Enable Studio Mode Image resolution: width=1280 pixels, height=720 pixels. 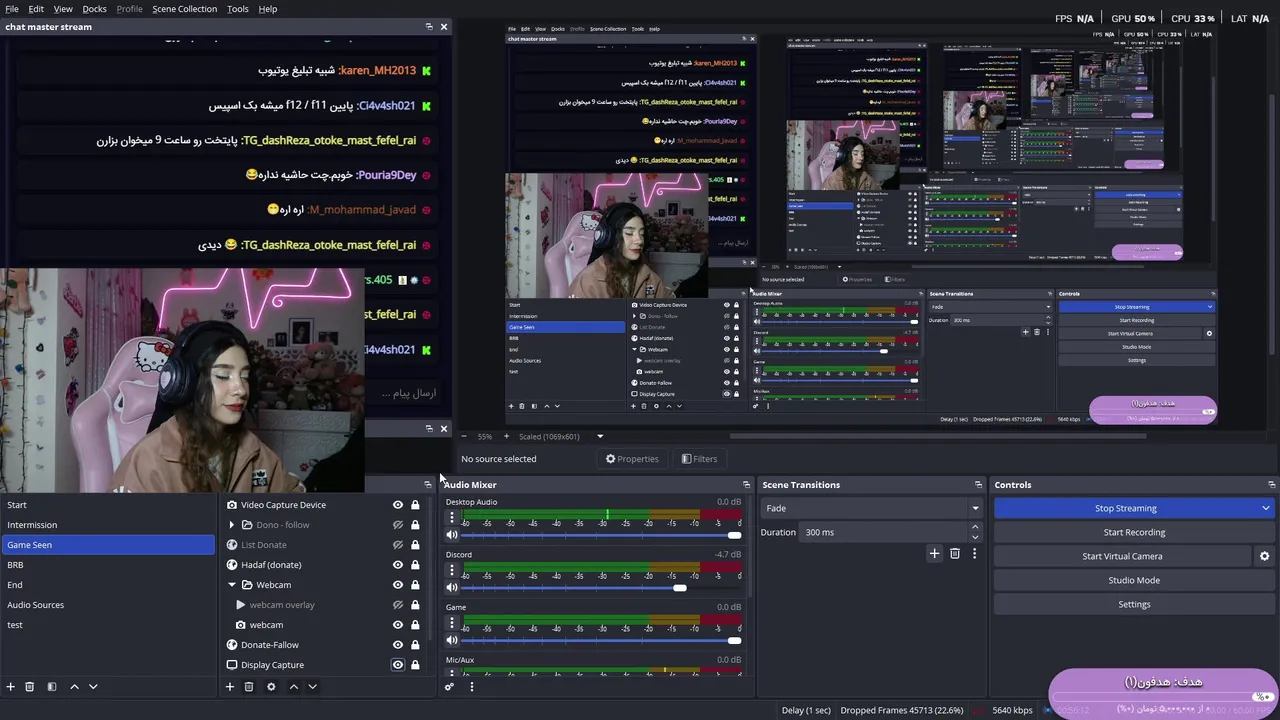1134,580
